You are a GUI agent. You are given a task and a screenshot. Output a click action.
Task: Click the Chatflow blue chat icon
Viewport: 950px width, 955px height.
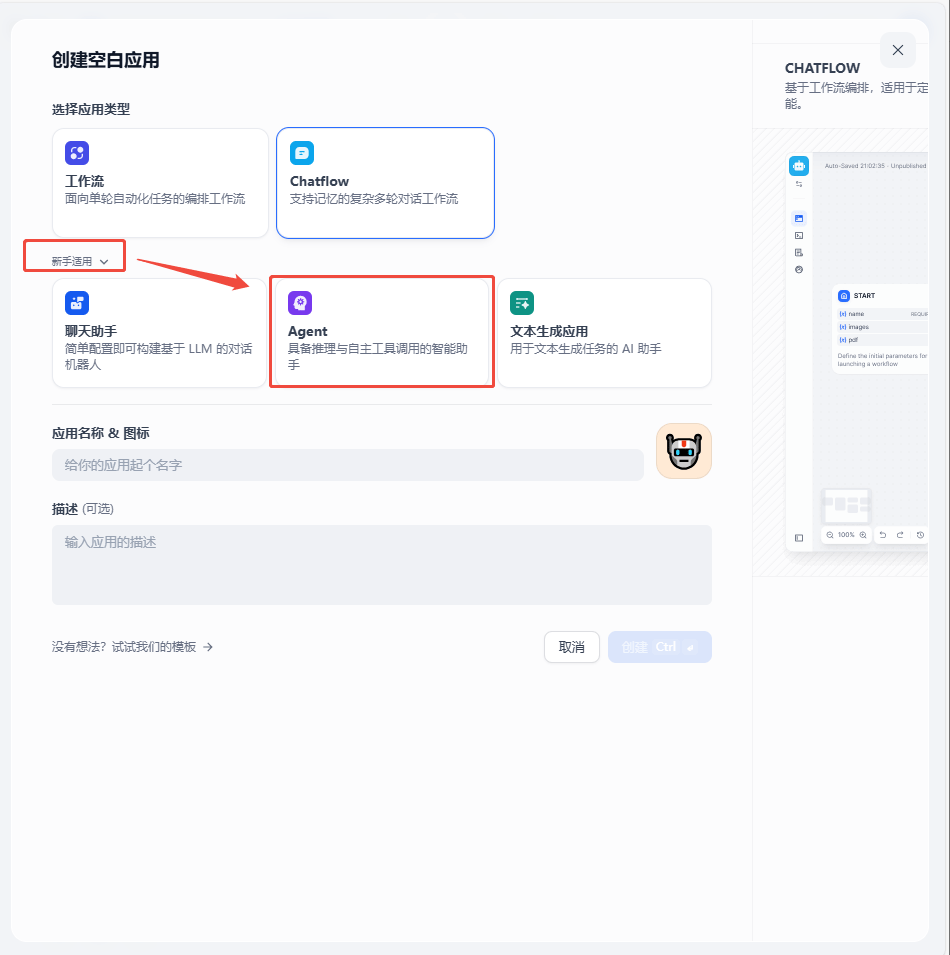pyautogui.click(x=301, y=153)
